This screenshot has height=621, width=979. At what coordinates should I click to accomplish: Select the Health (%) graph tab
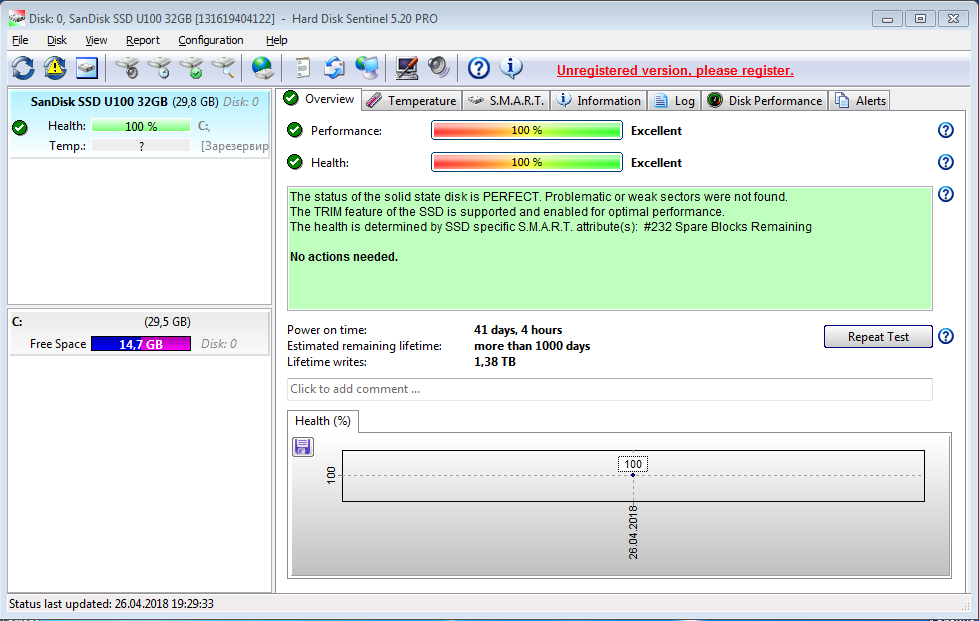(323, 421)
